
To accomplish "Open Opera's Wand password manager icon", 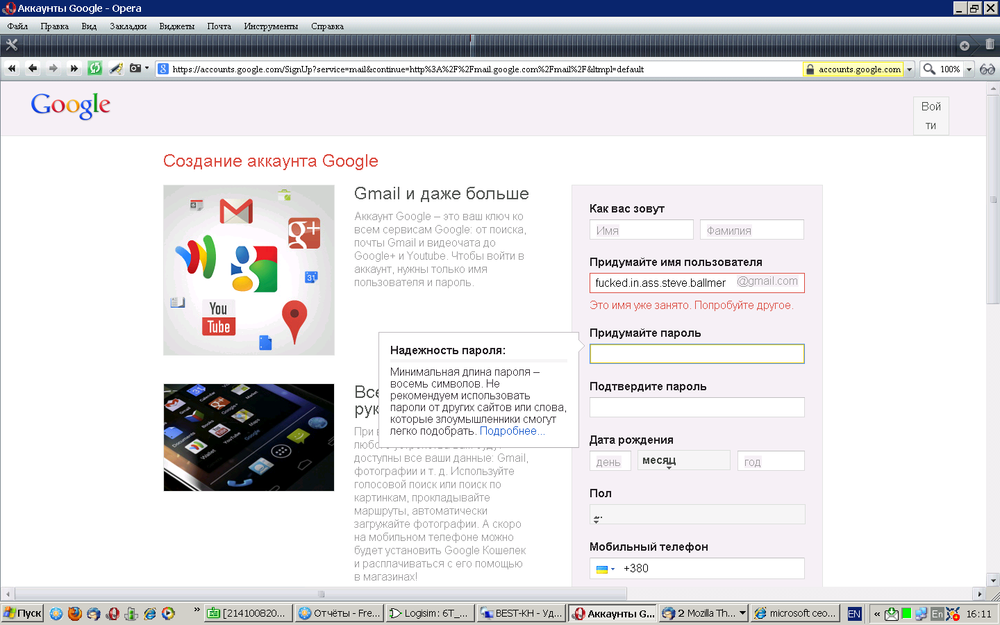I will pos(115,68).
